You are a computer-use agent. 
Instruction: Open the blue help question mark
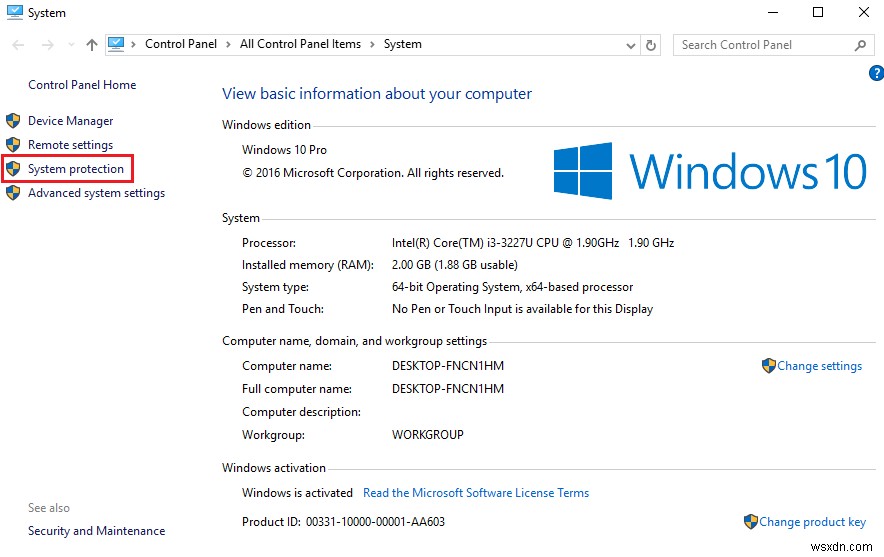point(876,73)
